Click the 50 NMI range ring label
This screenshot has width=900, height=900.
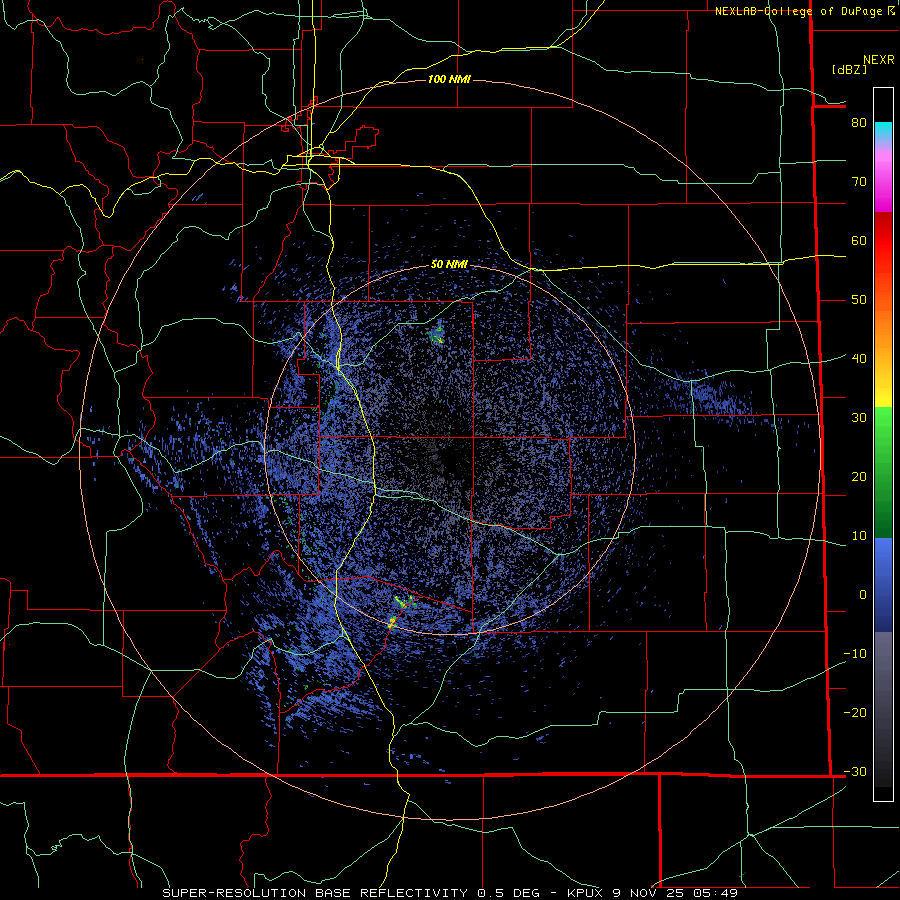point(449,265)
